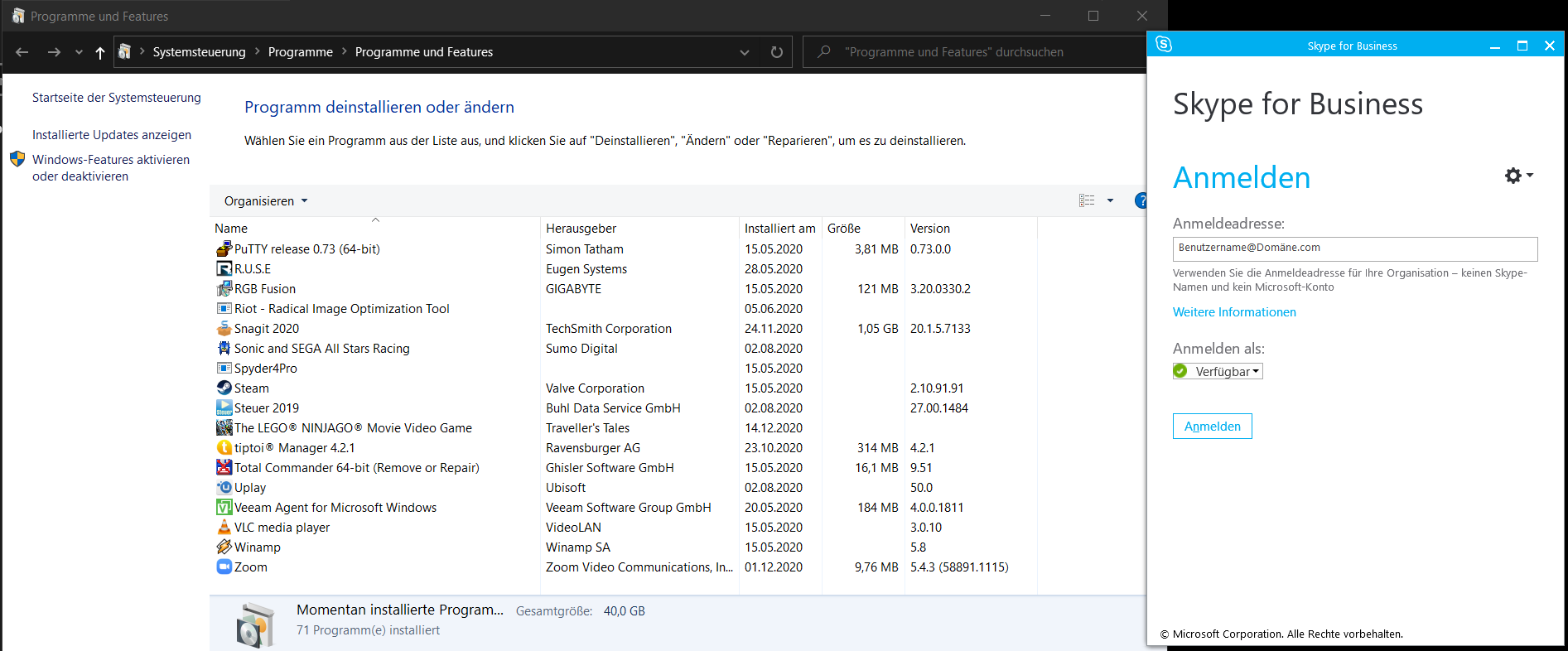The image size is (1568, 651).
Task: Click the Veeam Agent icon
Action: pos(224,507)
